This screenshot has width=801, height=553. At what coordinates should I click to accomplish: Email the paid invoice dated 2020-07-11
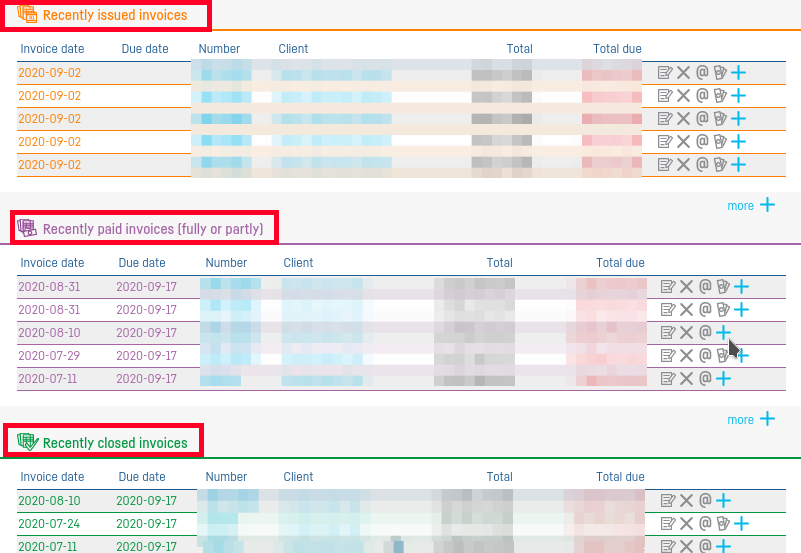705,378
